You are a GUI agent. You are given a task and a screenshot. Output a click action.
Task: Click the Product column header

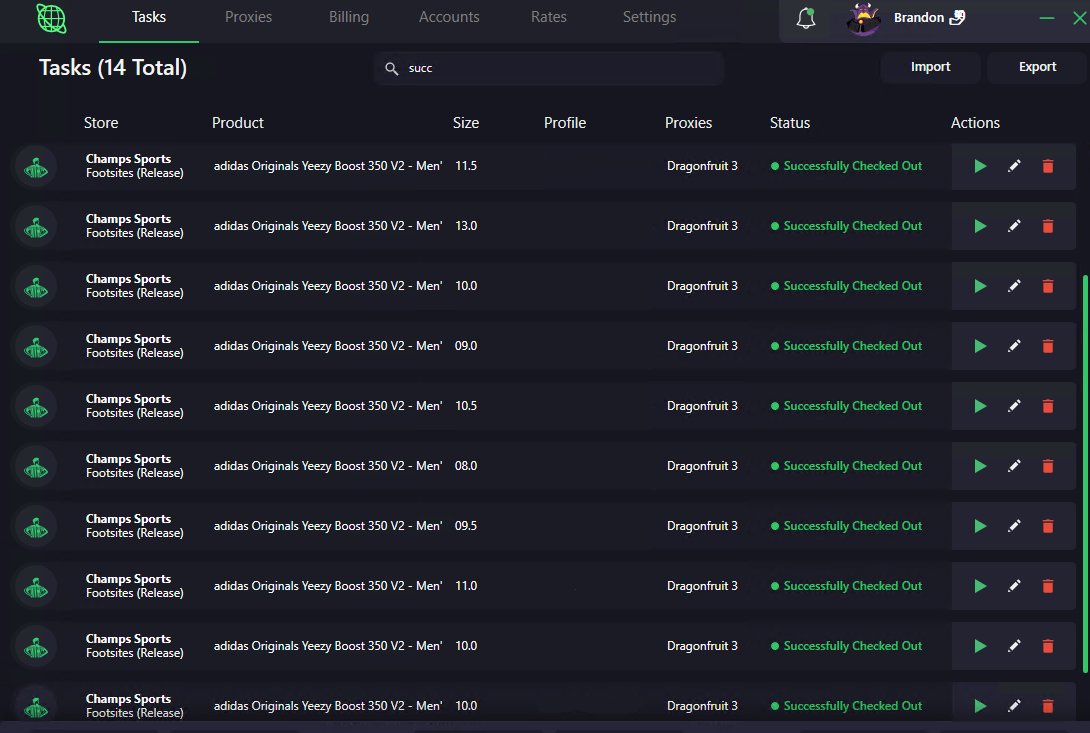[x=238, y=123]
